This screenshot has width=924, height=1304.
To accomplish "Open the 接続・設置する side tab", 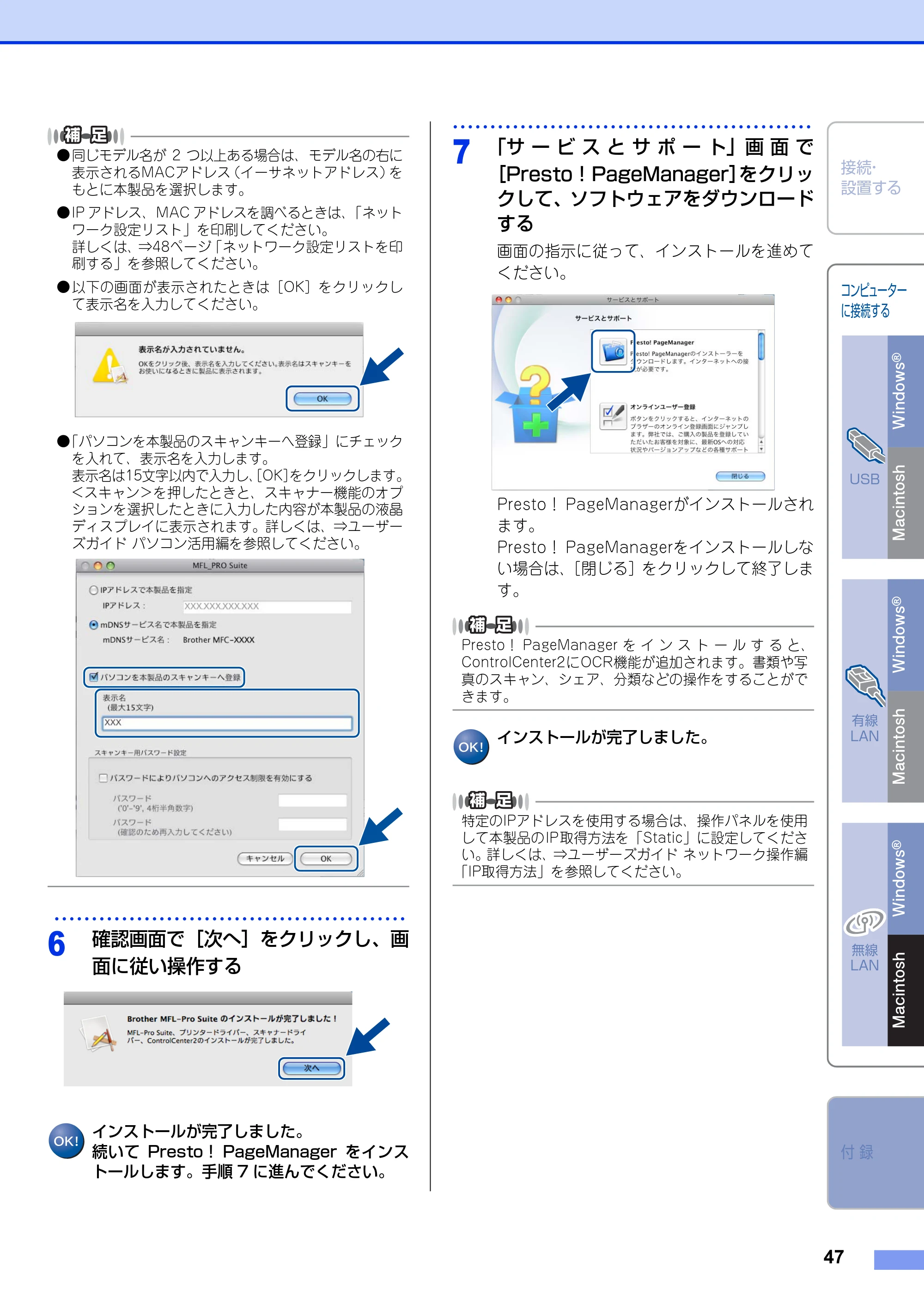I will [x=875, y=177].
